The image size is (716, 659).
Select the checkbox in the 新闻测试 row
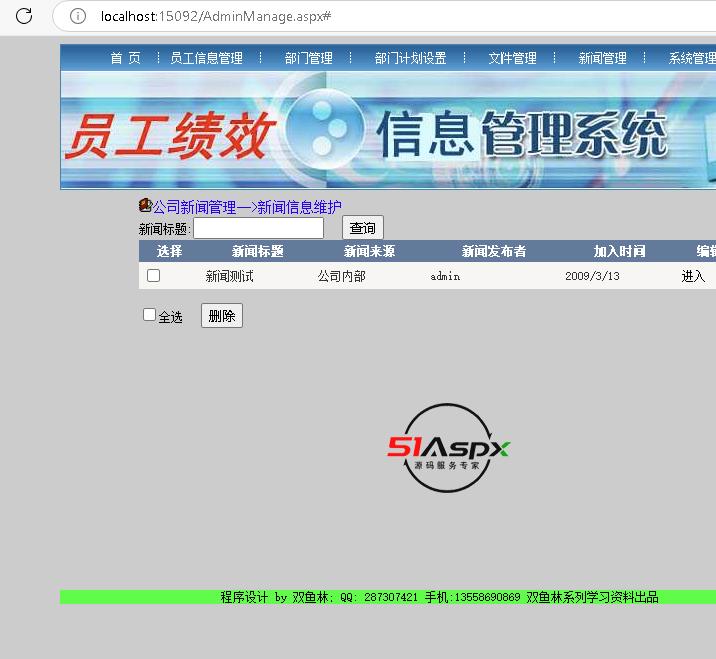tap(154, 276)
